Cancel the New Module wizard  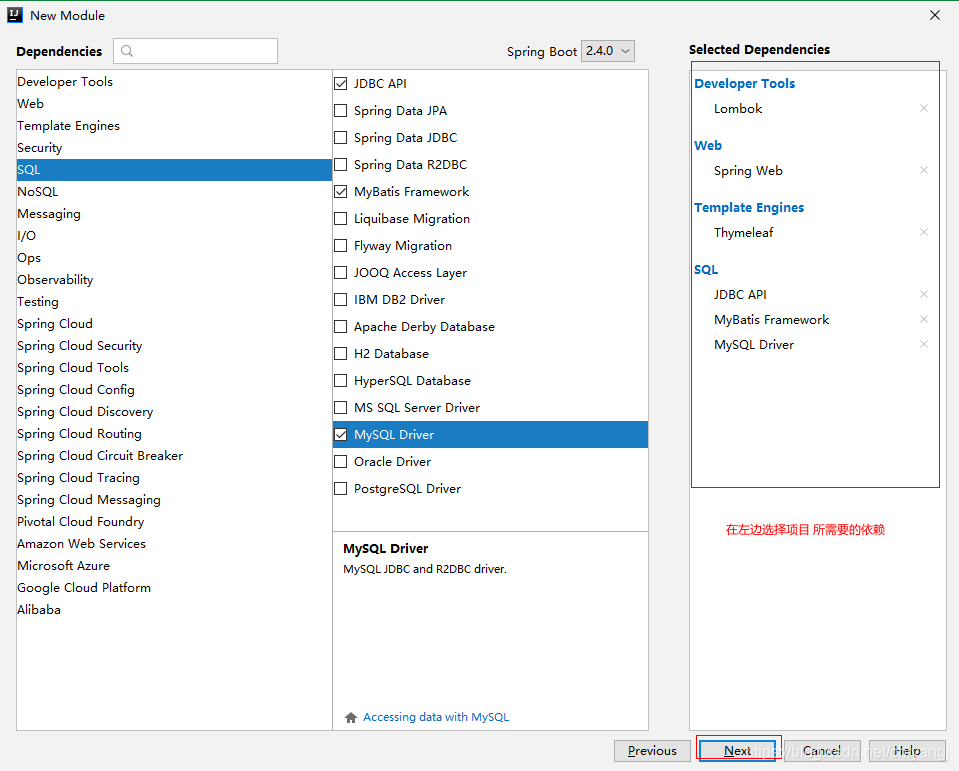pos(822,750)
